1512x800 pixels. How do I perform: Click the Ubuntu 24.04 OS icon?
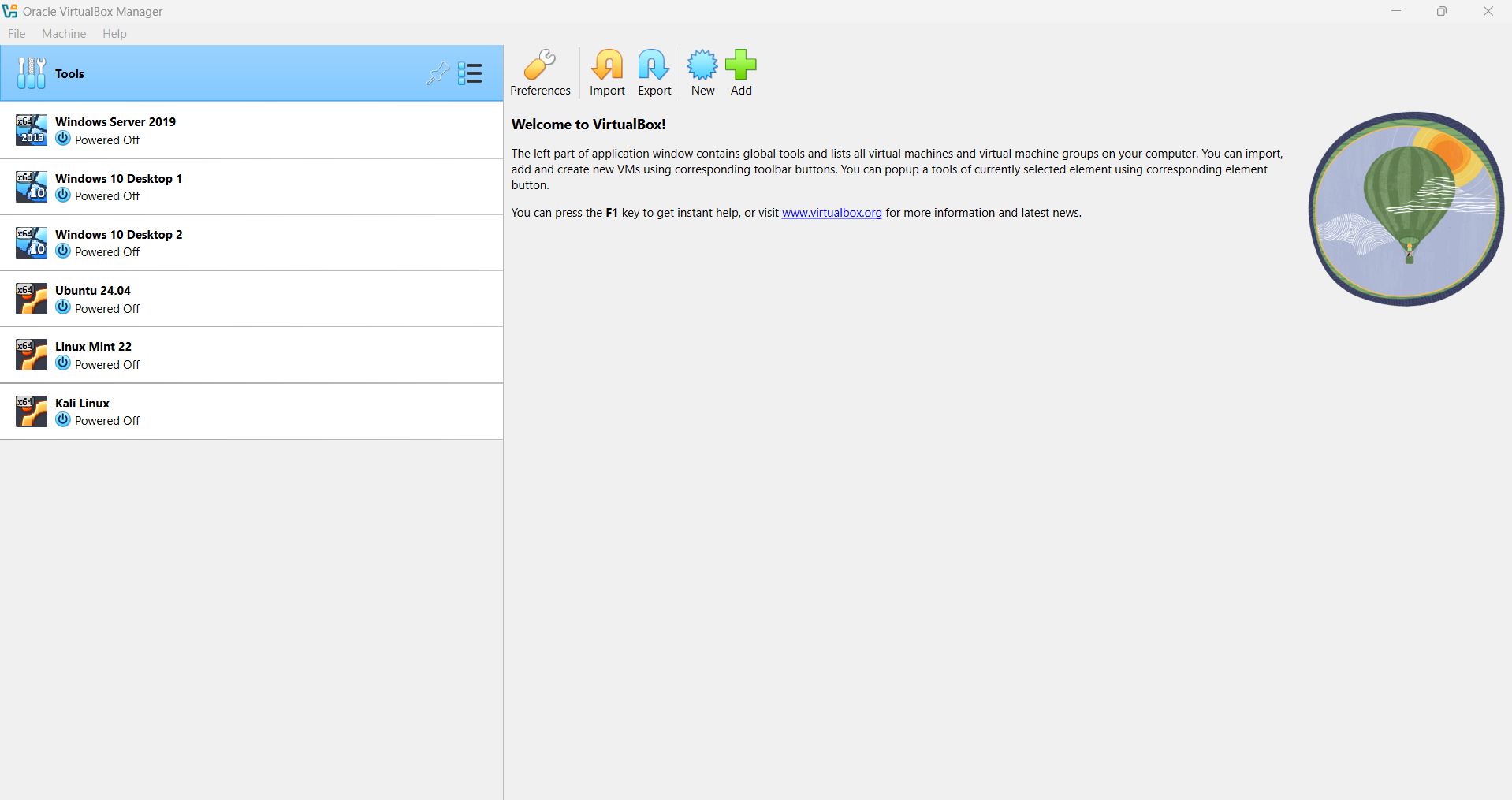pos(32,299)
